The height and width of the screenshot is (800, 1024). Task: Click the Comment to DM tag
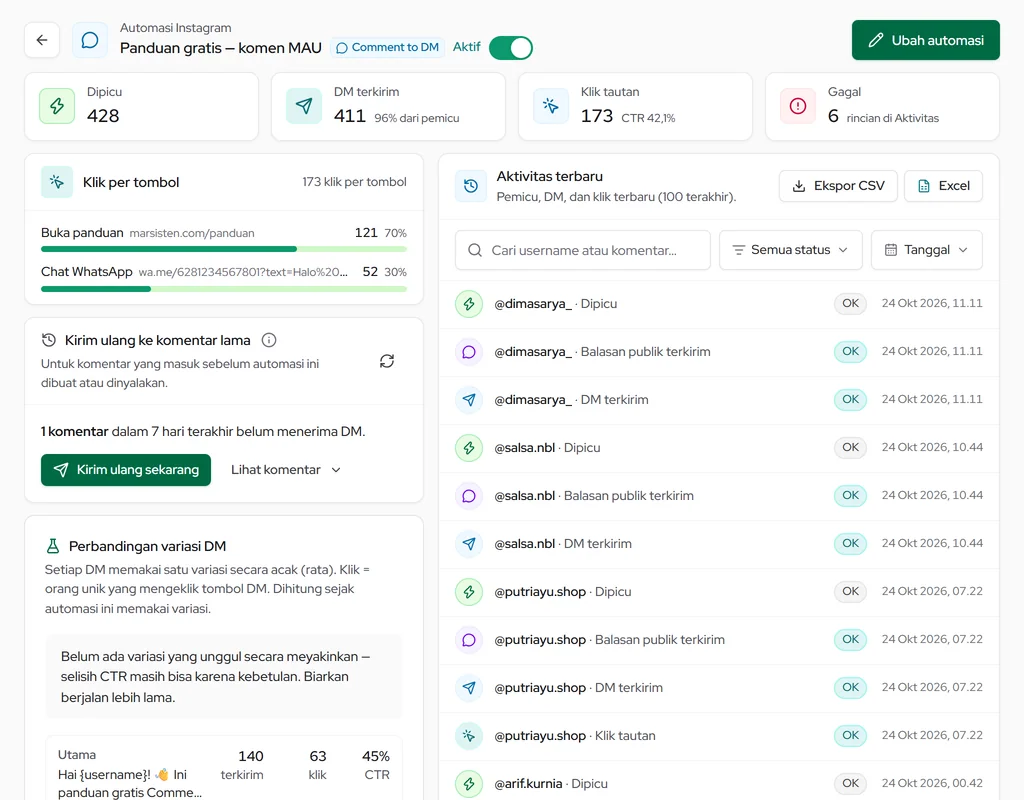click(x=388, y=48)
